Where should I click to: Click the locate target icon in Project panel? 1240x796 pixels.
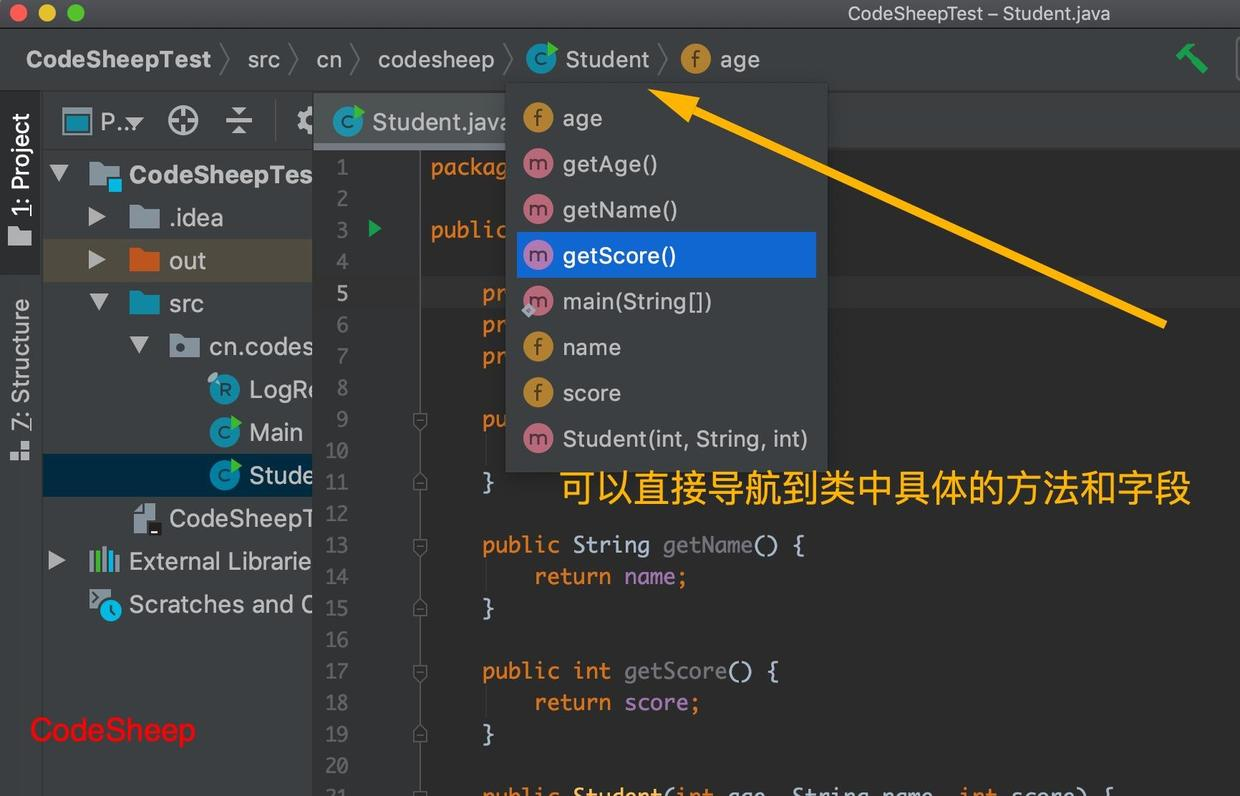pyautogui.click(x=183, y=122)
